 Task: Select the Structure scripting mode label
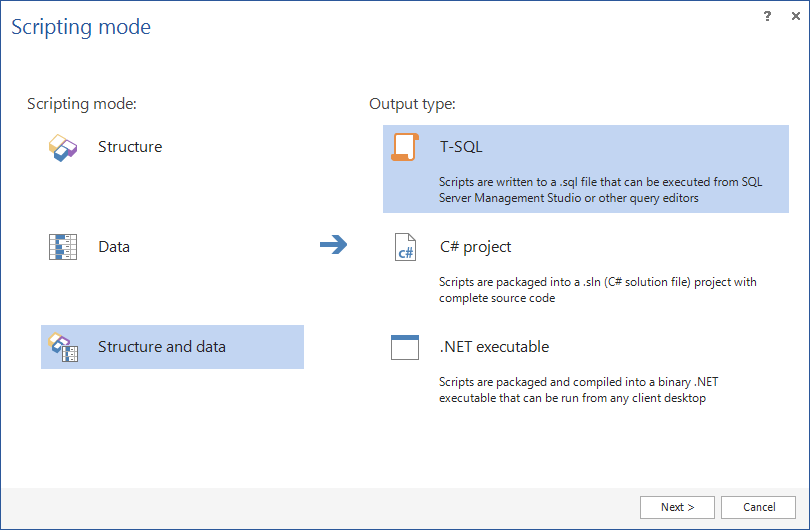[x=130, y=147]
